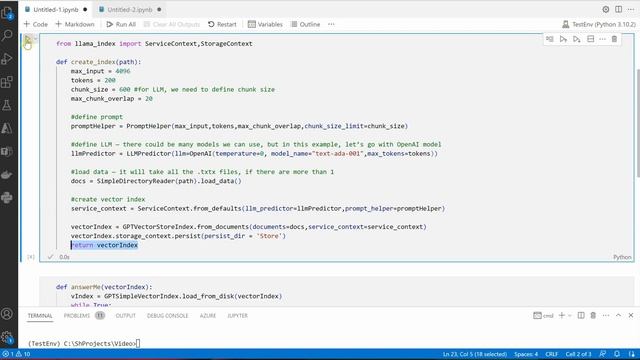
Task: Click the def answerMe(vectorIndex) line
Action: click(104, 287)
